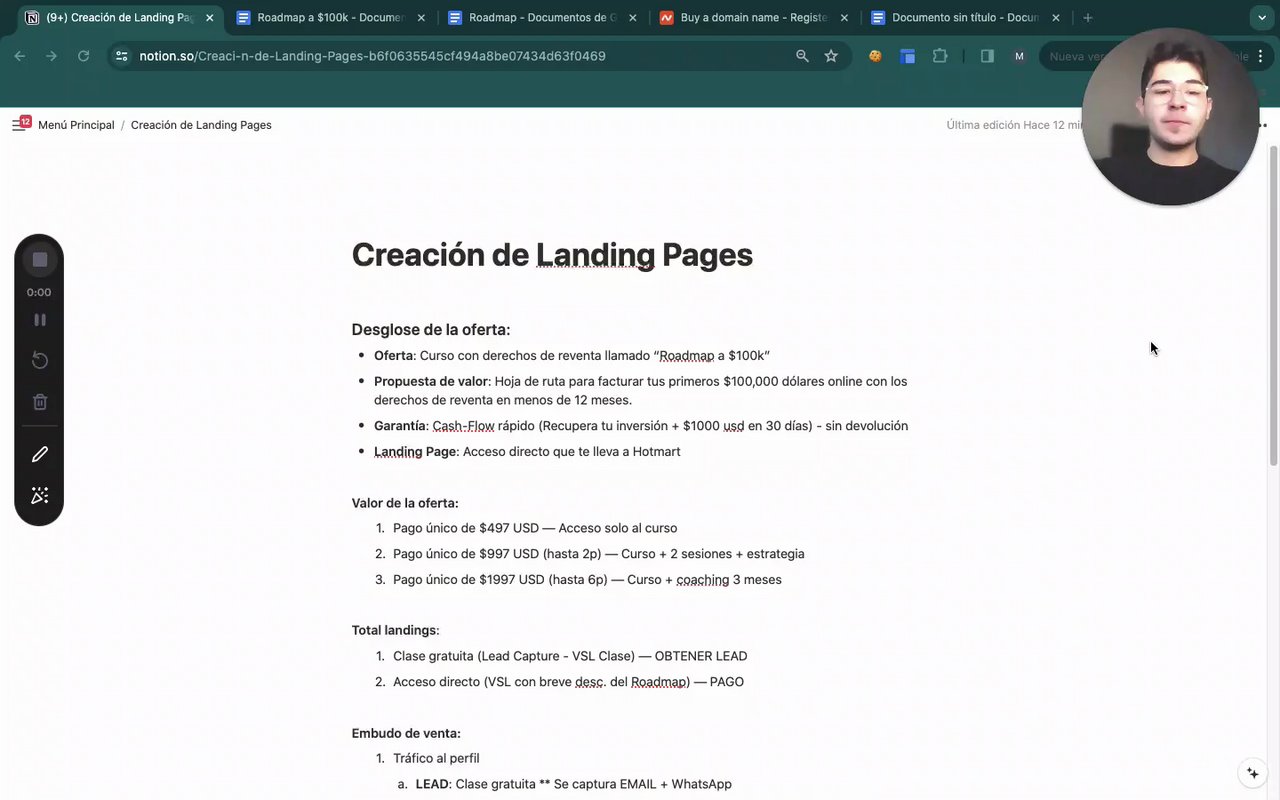Toggle the browser side panel icon

(x=987, y=56)
